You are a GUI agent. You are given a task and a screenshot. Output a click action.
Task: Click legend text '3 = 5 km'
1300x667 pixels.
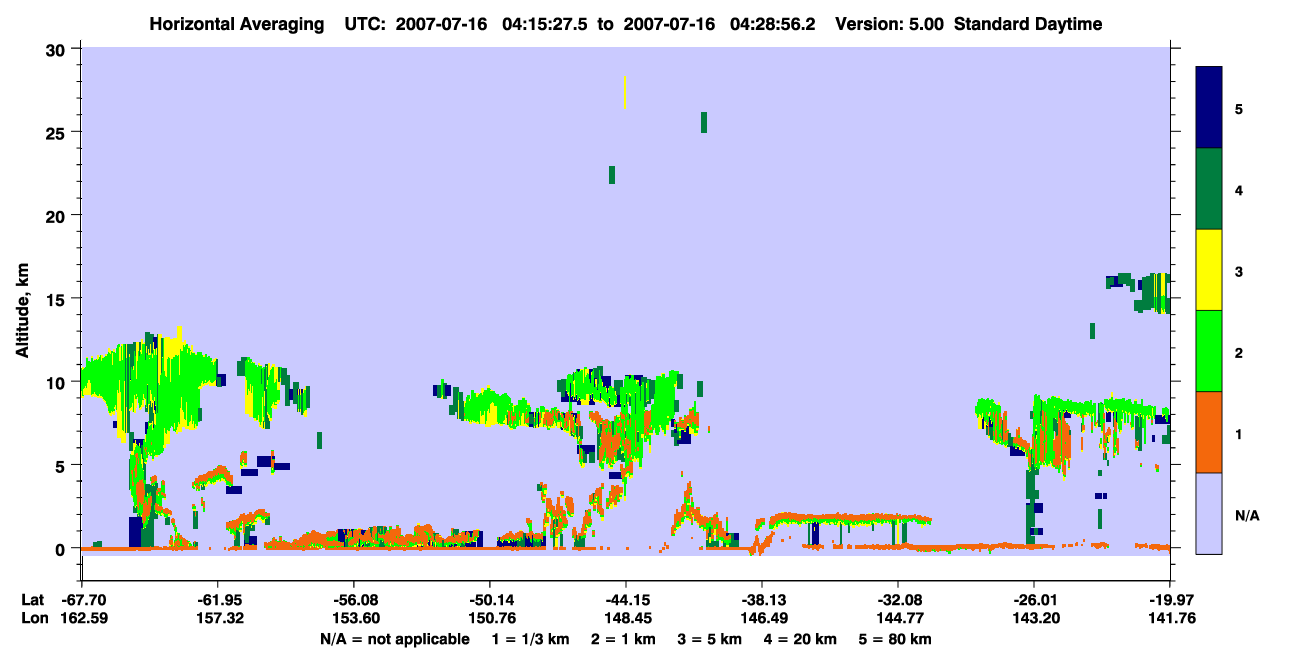(708, 639)
